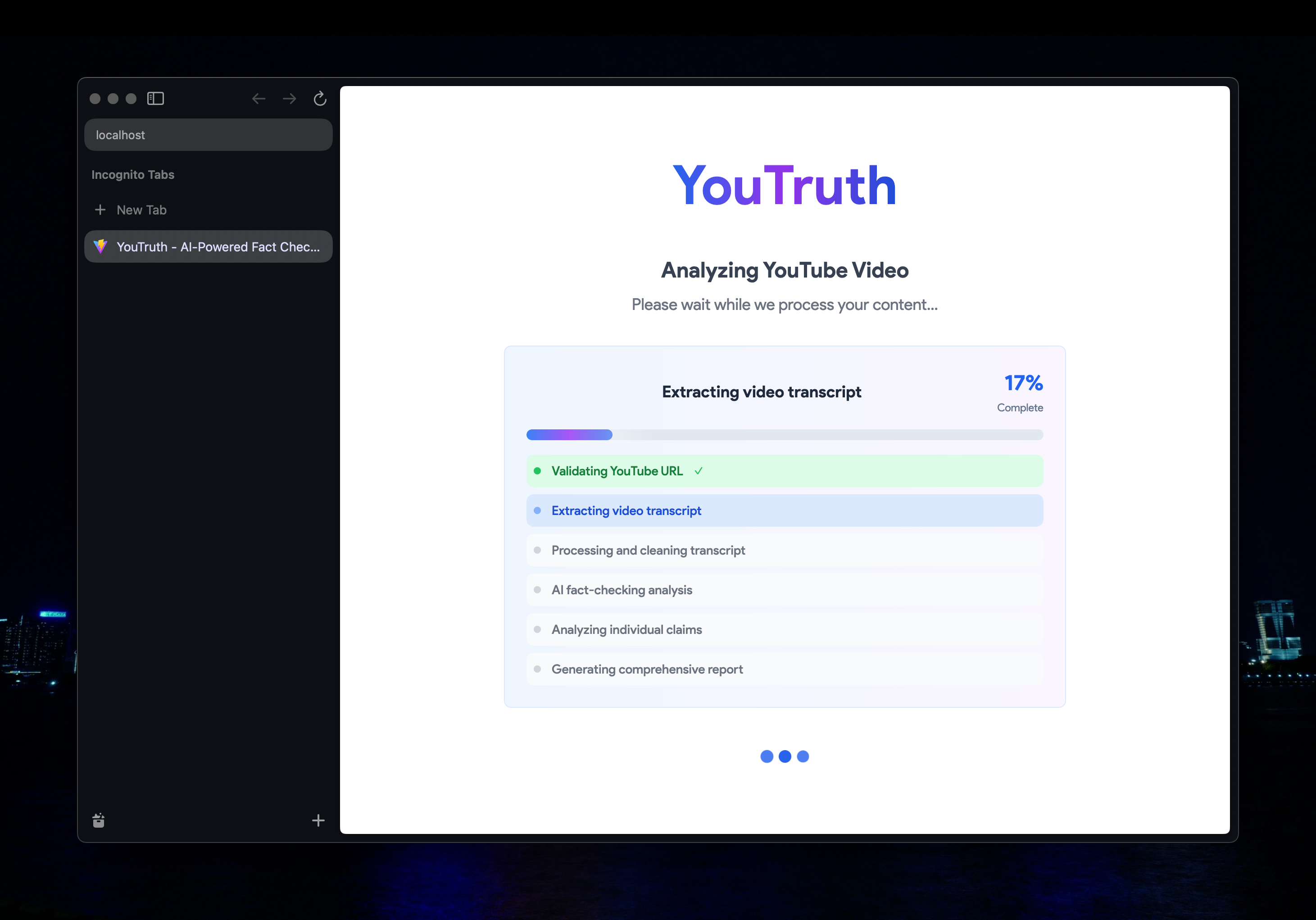This screenshot has height=920, width=1316.
Task: Click the highlighted Extracting video transcript step
Action: point(626,511)
